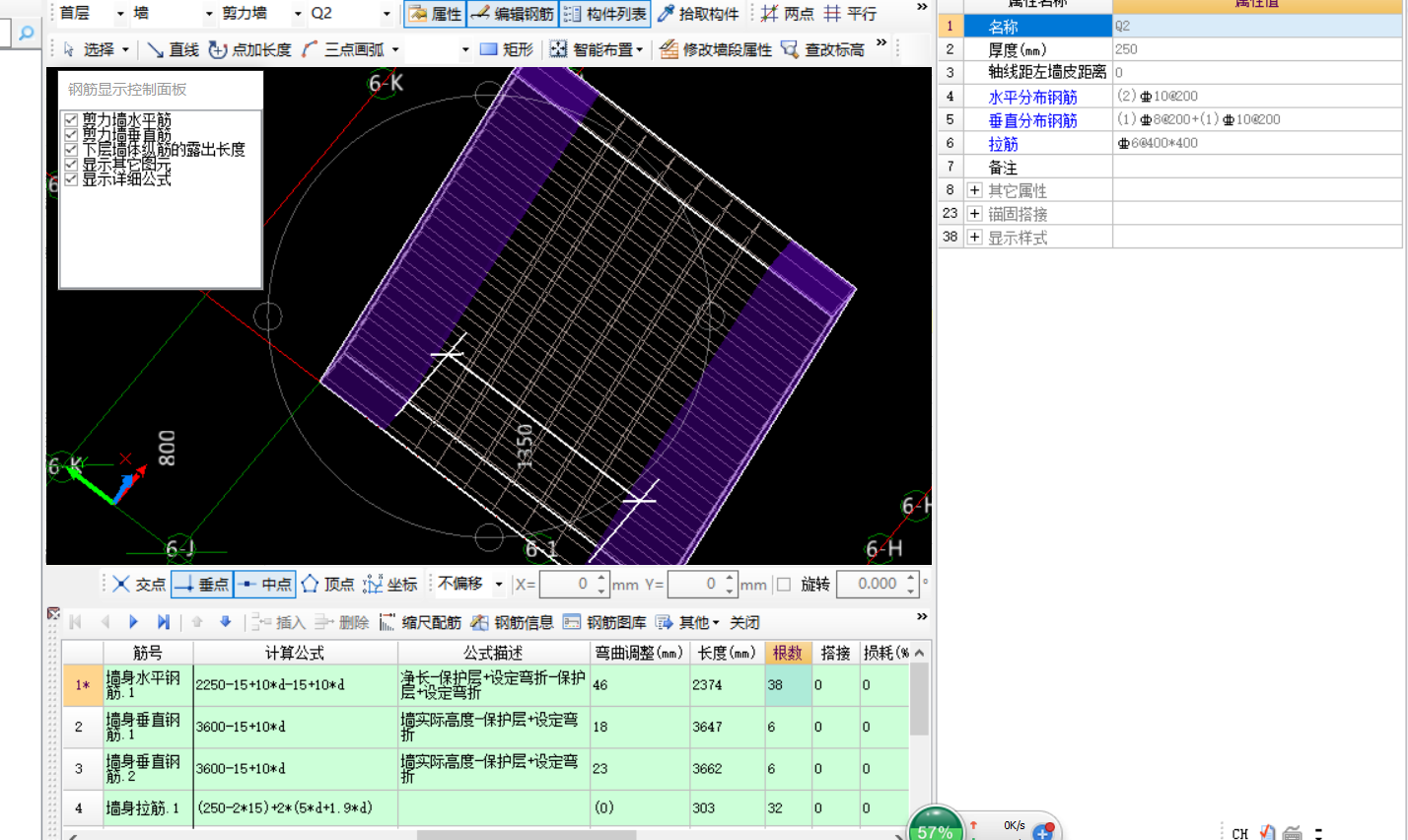This screenshot has width=1408, height=840.
Task: Click the rebar table vertical scrollbar
Action: click(919, 700)
